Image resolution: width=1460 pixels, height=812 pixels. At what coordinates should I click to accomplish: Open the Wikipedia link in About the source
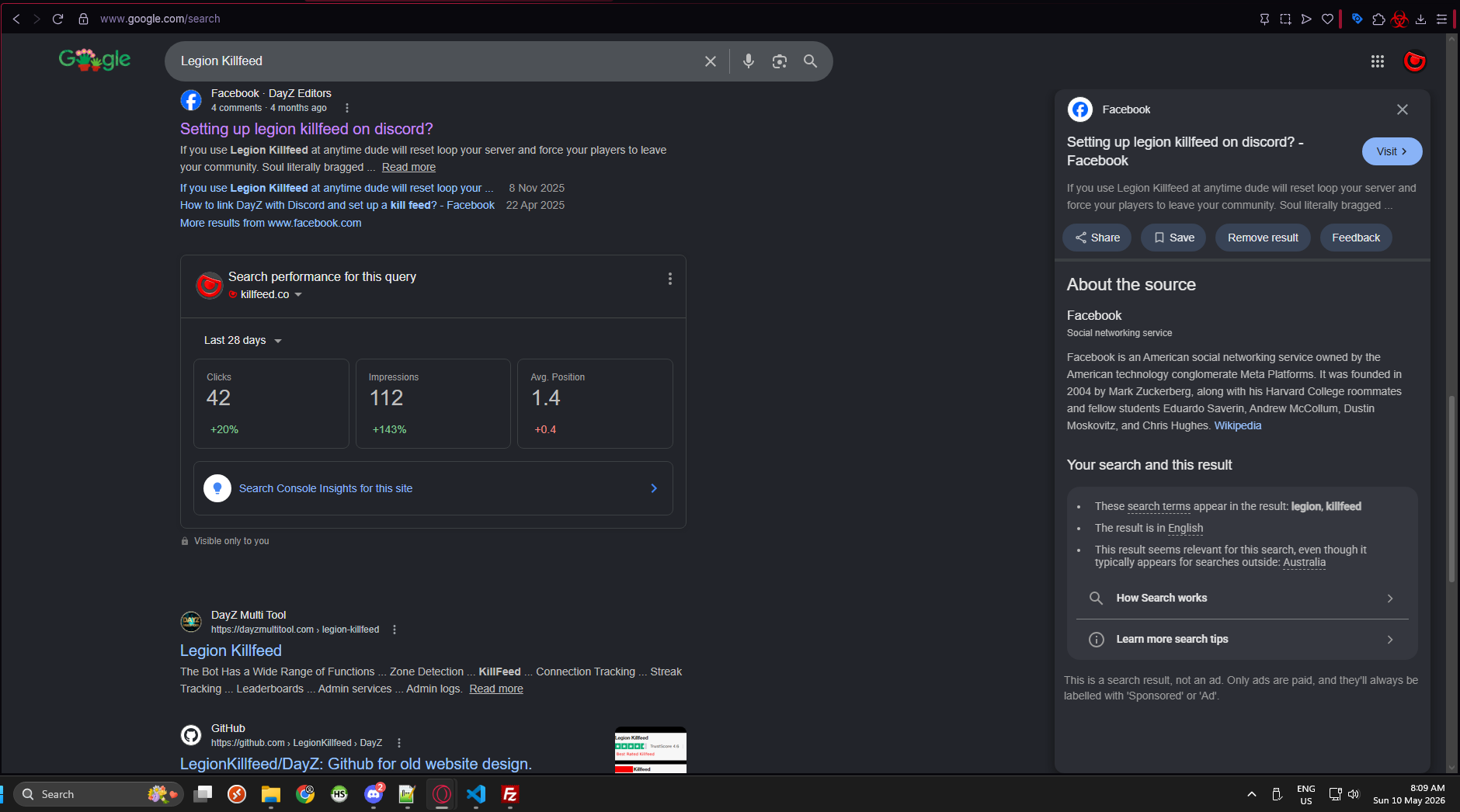[x=1238, y=425]
